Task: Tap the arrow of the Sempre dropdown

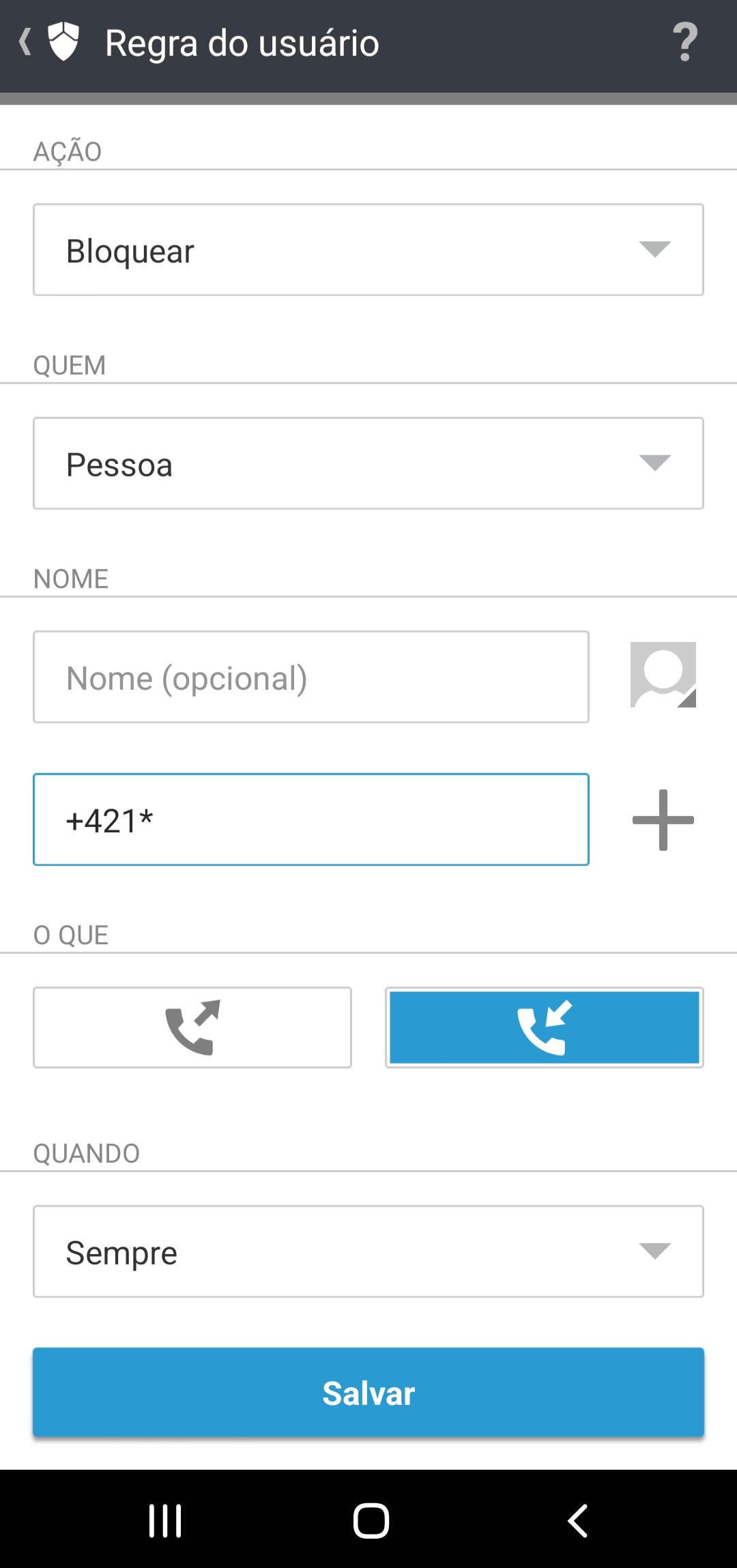Action: [654, 1251]
